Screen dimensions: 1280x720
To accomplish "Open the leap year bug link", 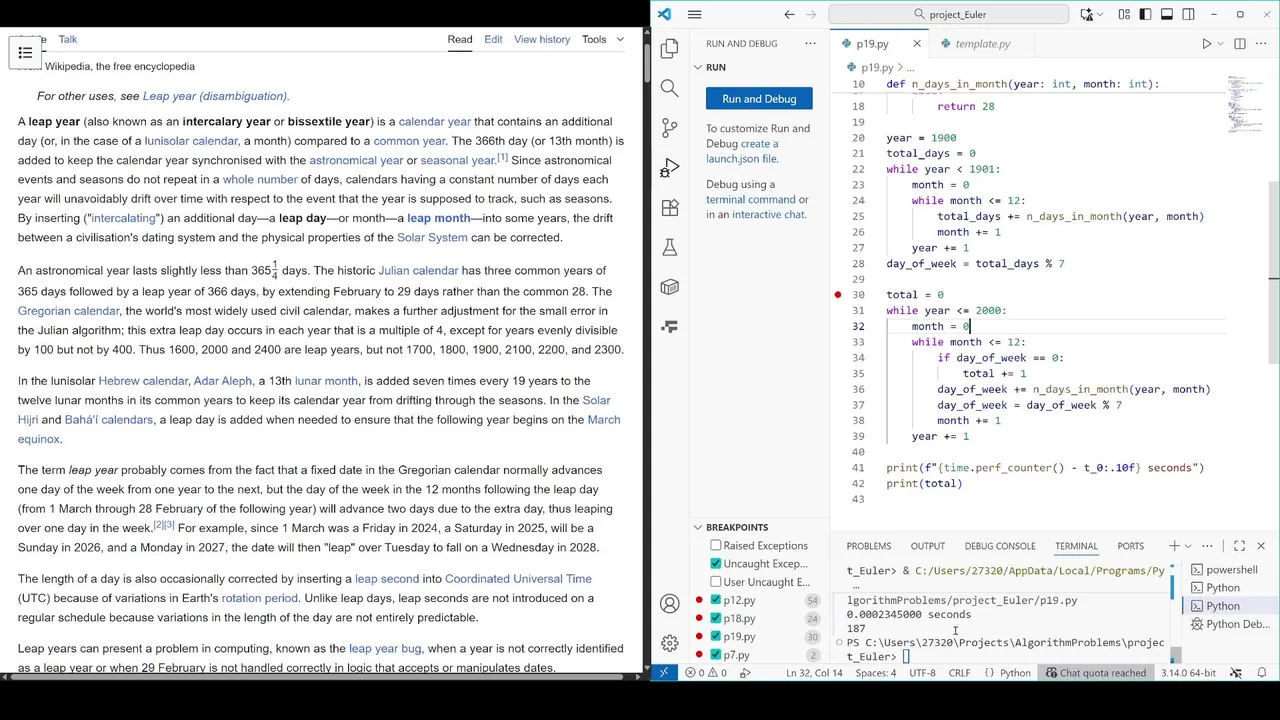I will tap(385, 649).
